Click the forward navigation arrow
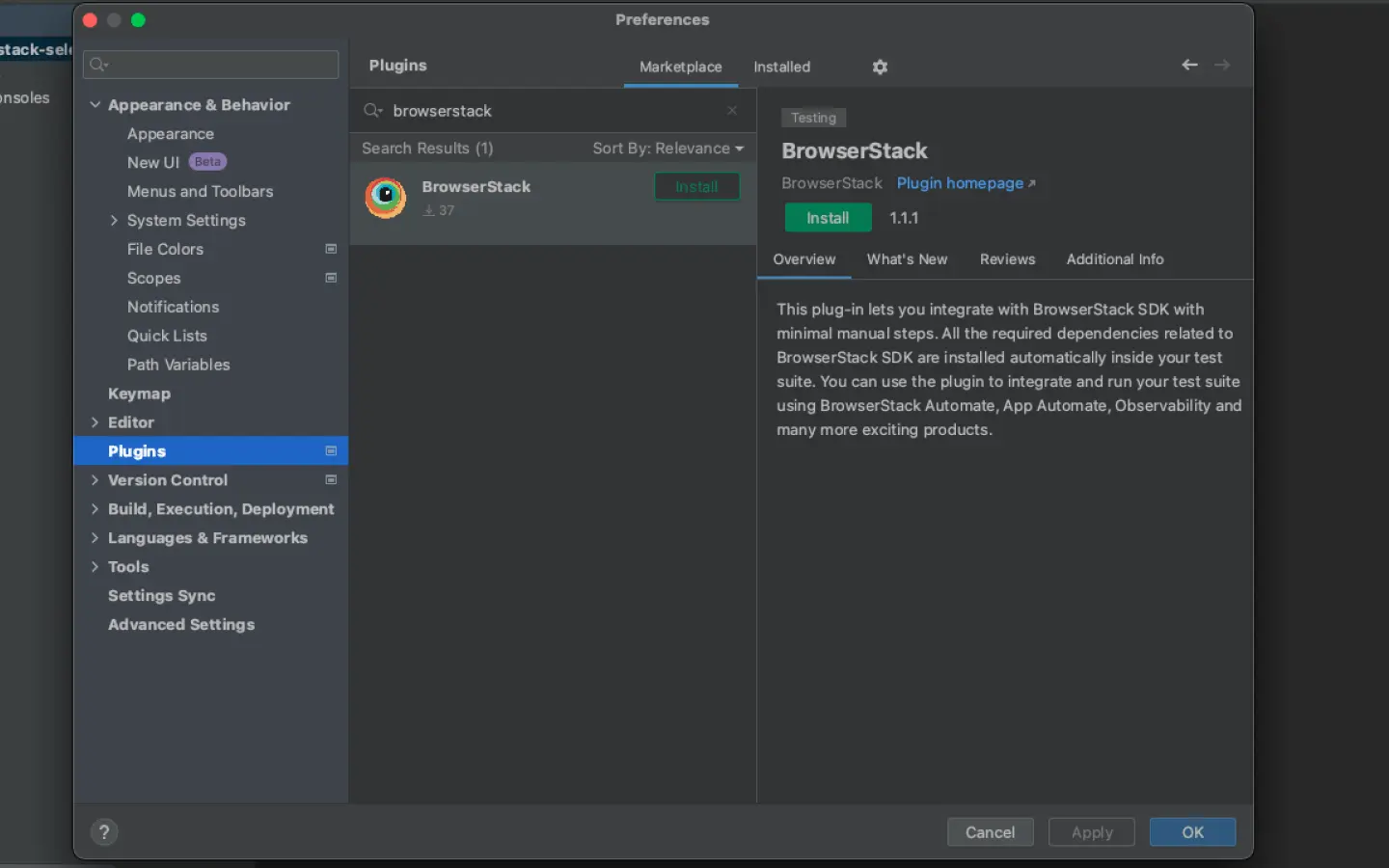This screenshot has height=868, width=1389. [x=1222, y=65]
